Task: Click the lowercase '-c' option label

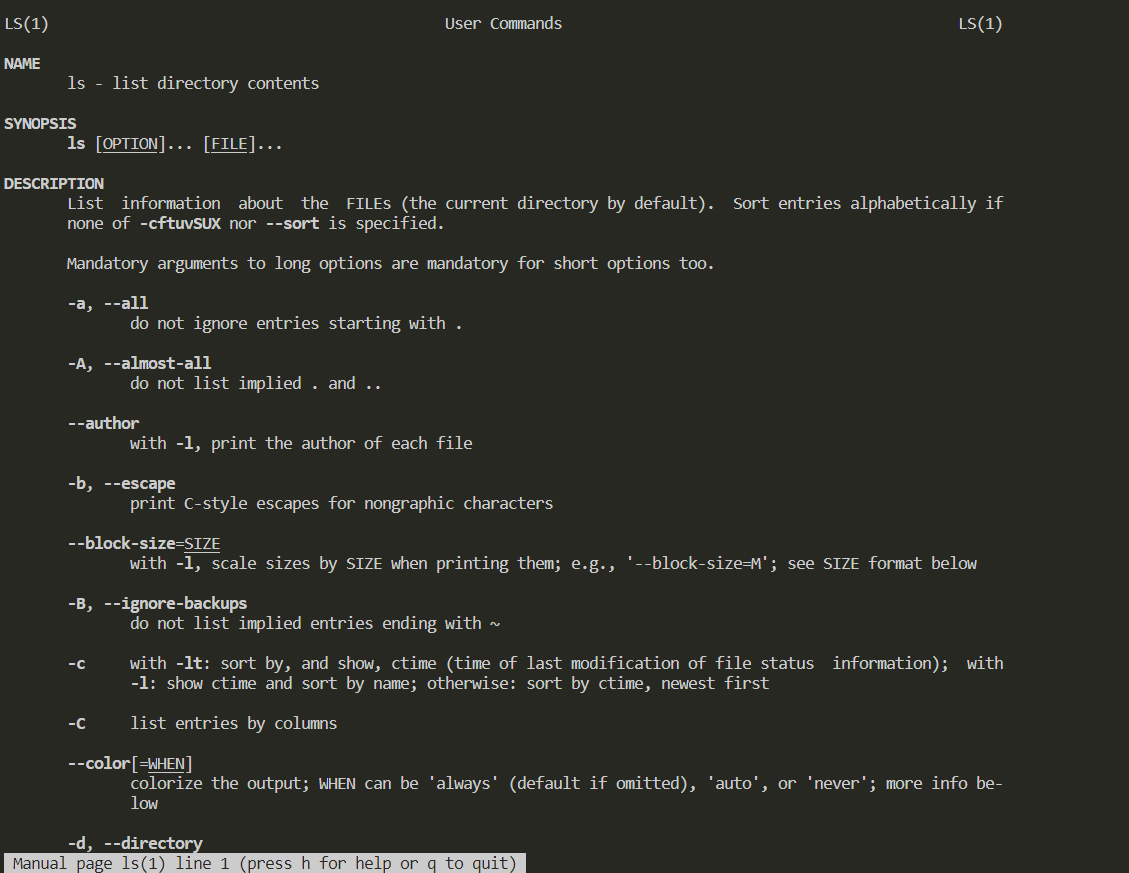Action: [76, 663]
